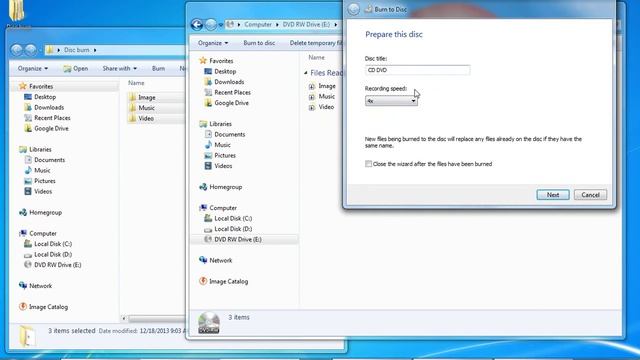The image size is (640, 360).
Task: Click Open button in Disc burn window toolbar
Action: [76, 68]
